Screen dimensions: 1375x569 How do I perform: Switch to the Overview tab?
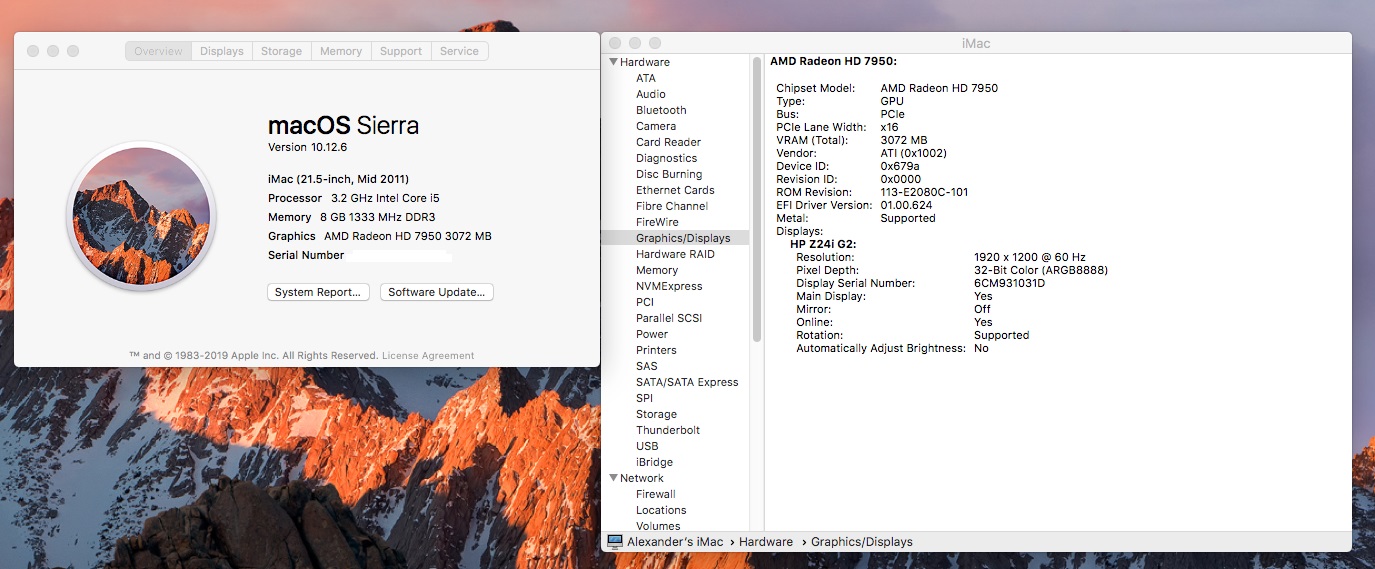(159, 51)
